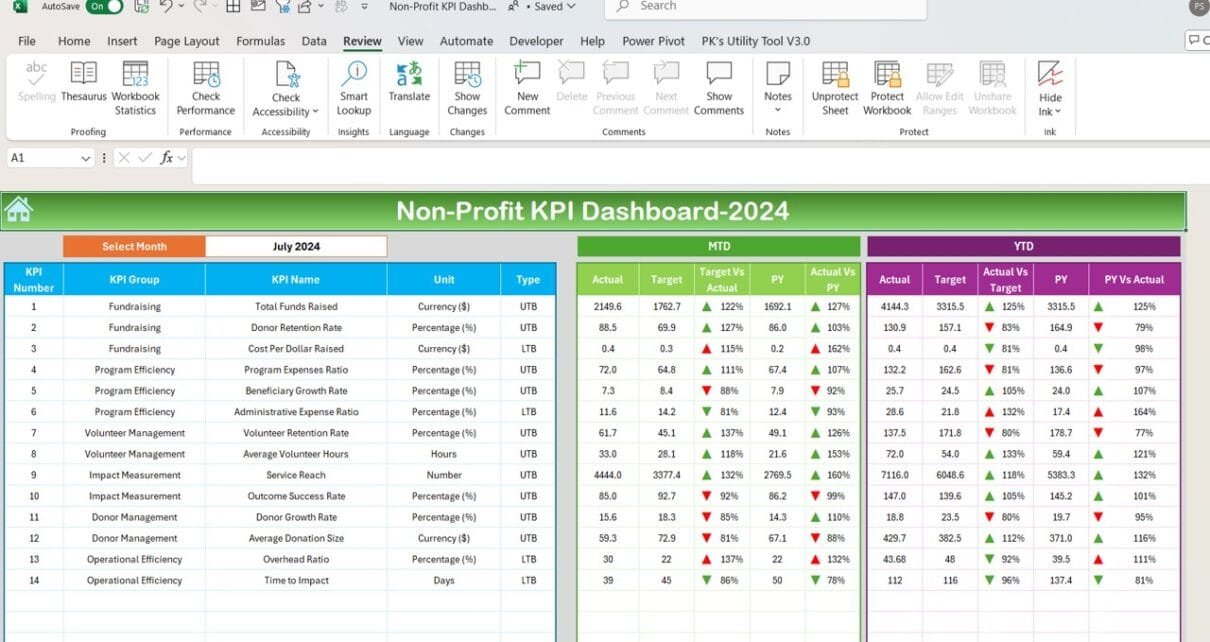The width and height of the screenshot is (1210, 642).
Task: Select the July 2024 month cell
Action: click(296, 246)
